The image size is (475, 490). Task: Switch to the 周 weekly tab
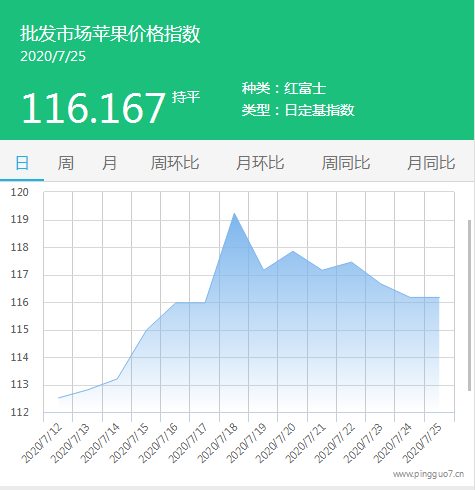[x=65, y=163]
